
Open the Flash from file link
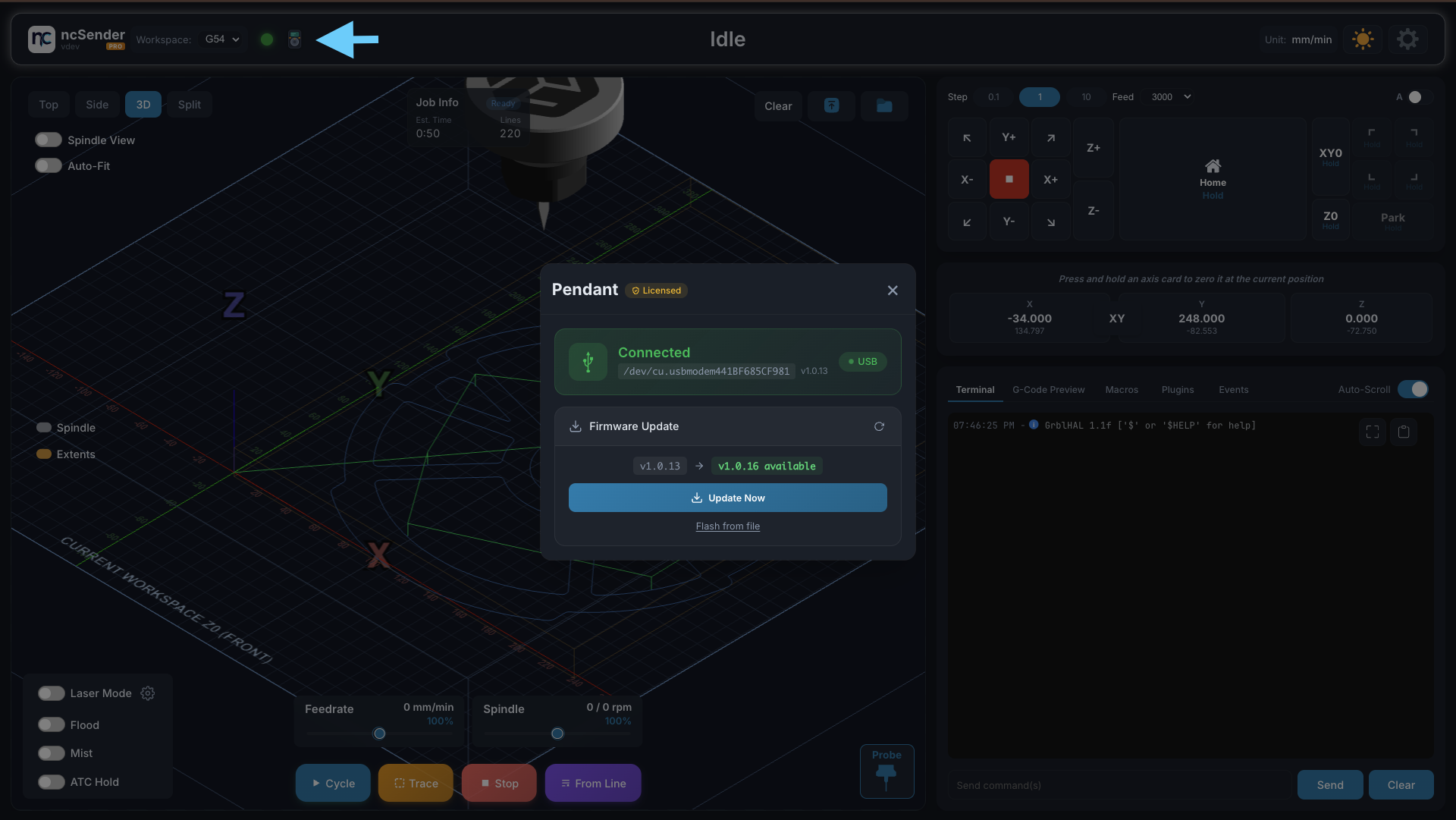coord(728,526)
